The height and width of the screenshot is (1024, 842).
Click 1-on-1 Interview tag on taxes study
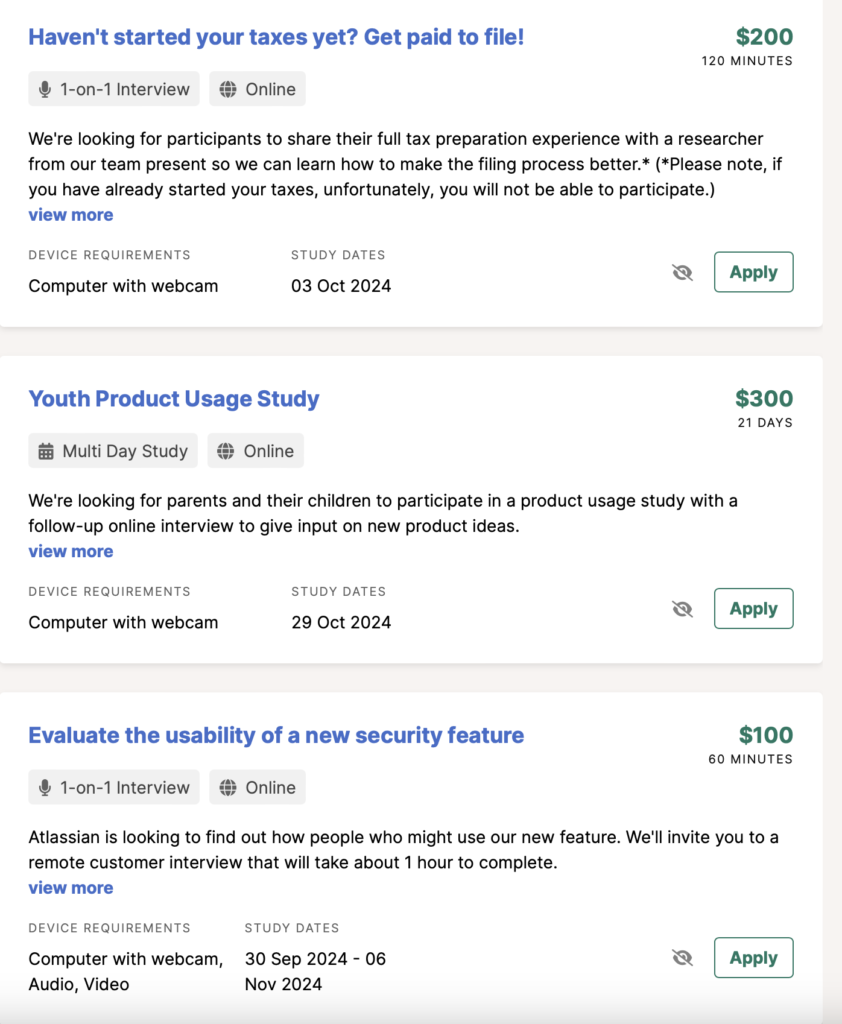114,90
